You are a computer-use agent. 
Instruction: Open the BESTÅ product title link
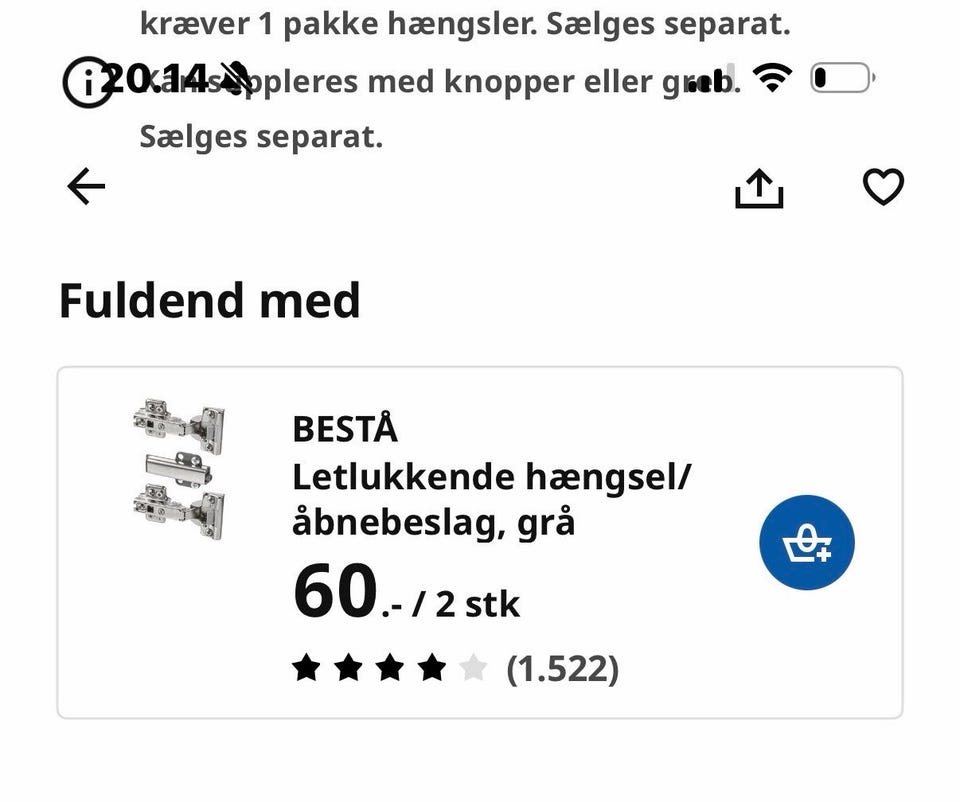[345, 429]
